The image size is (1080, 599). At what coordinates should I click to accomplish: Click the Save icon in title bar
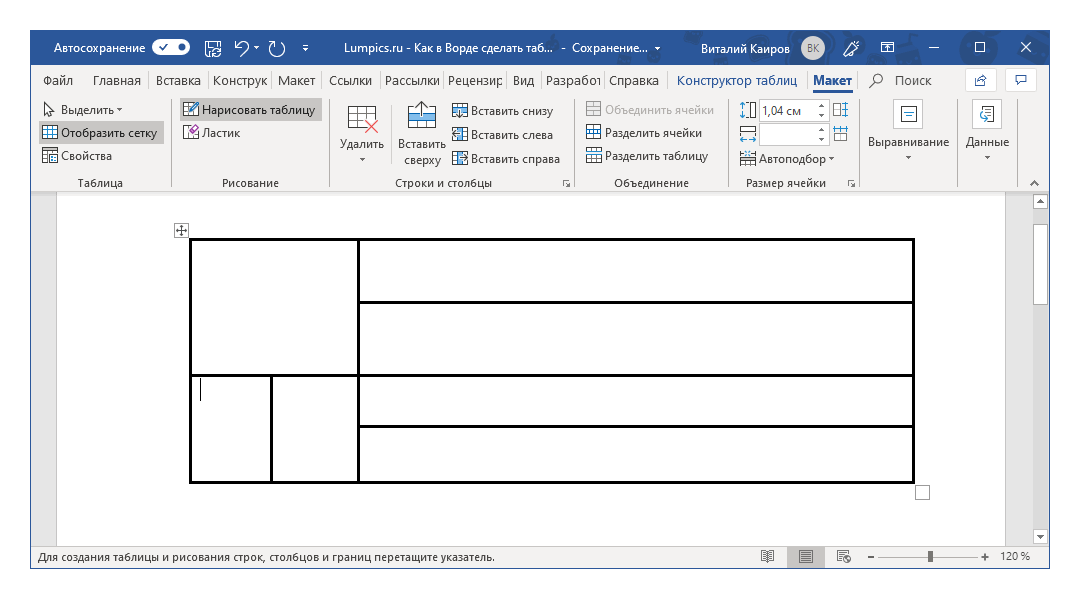coord(213,47)
